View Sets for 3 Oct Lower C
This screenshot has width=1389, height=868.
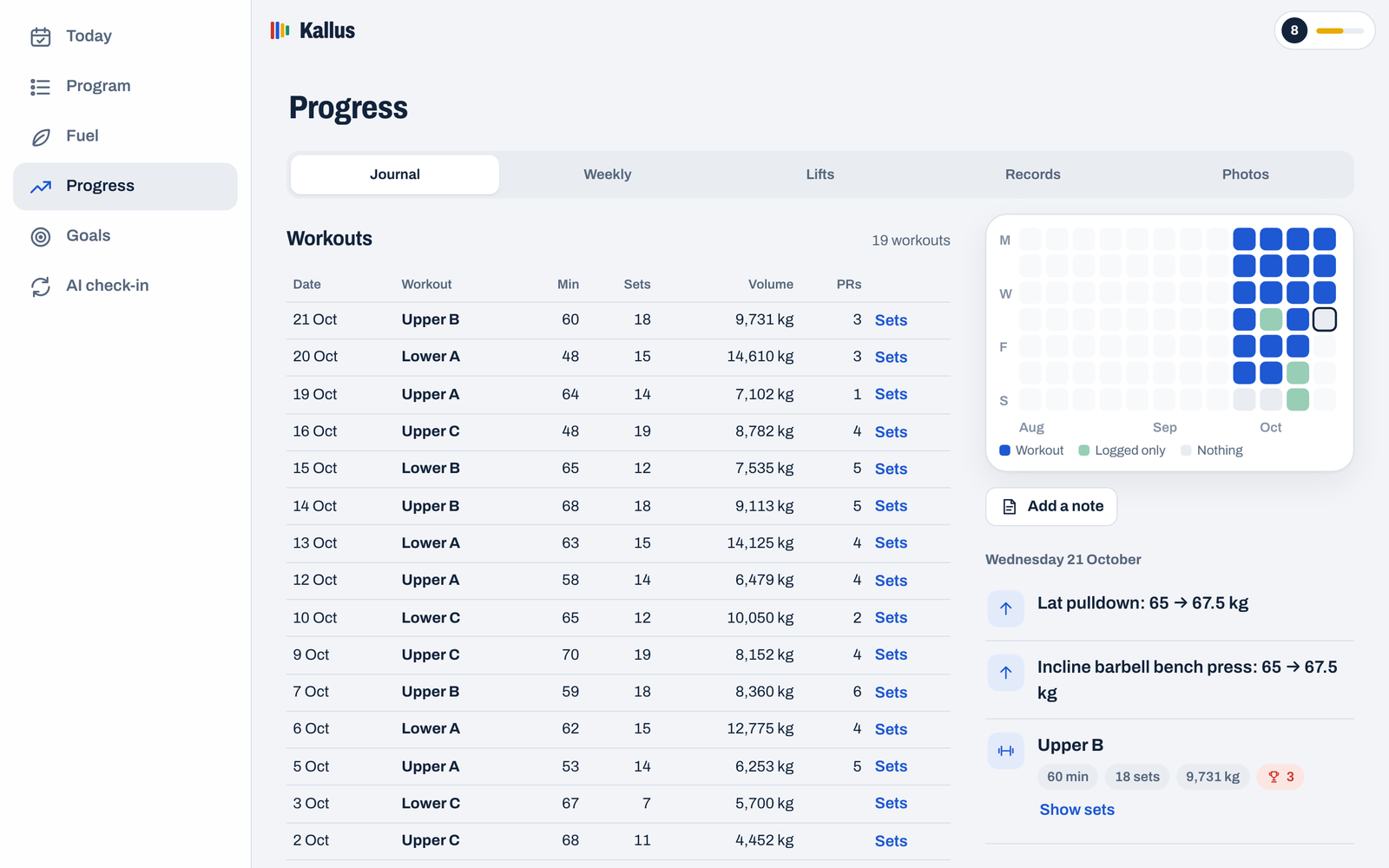891,804
